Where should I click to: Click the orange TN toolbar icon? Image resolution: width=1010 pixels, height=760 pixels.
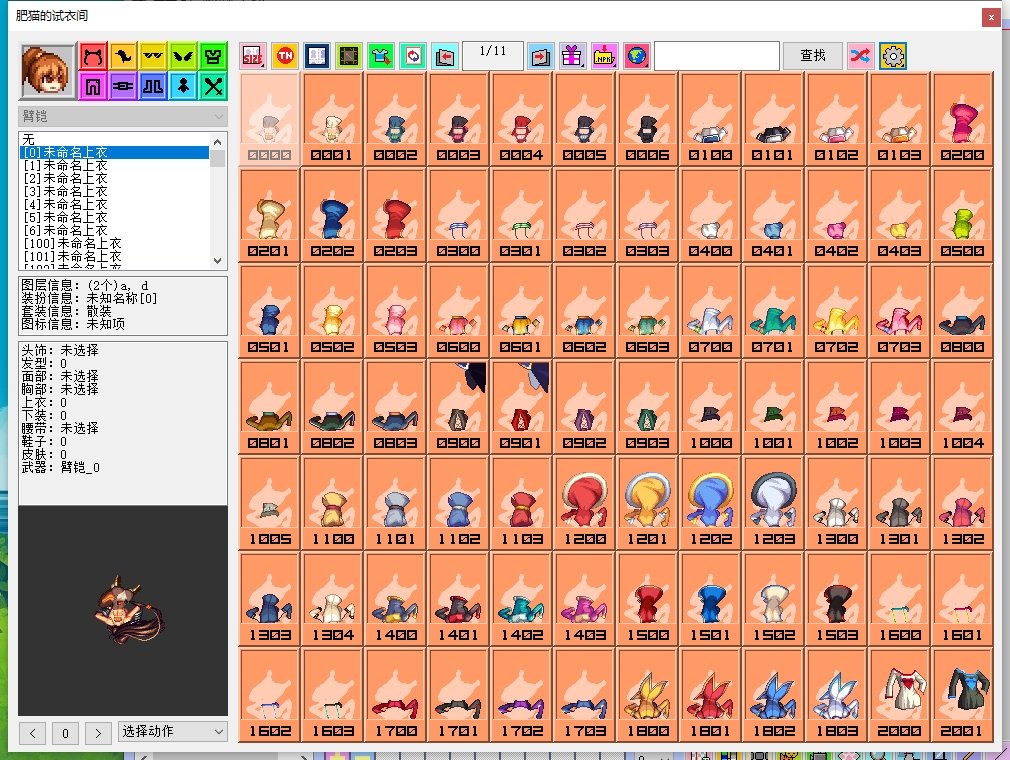pos(285,57)
